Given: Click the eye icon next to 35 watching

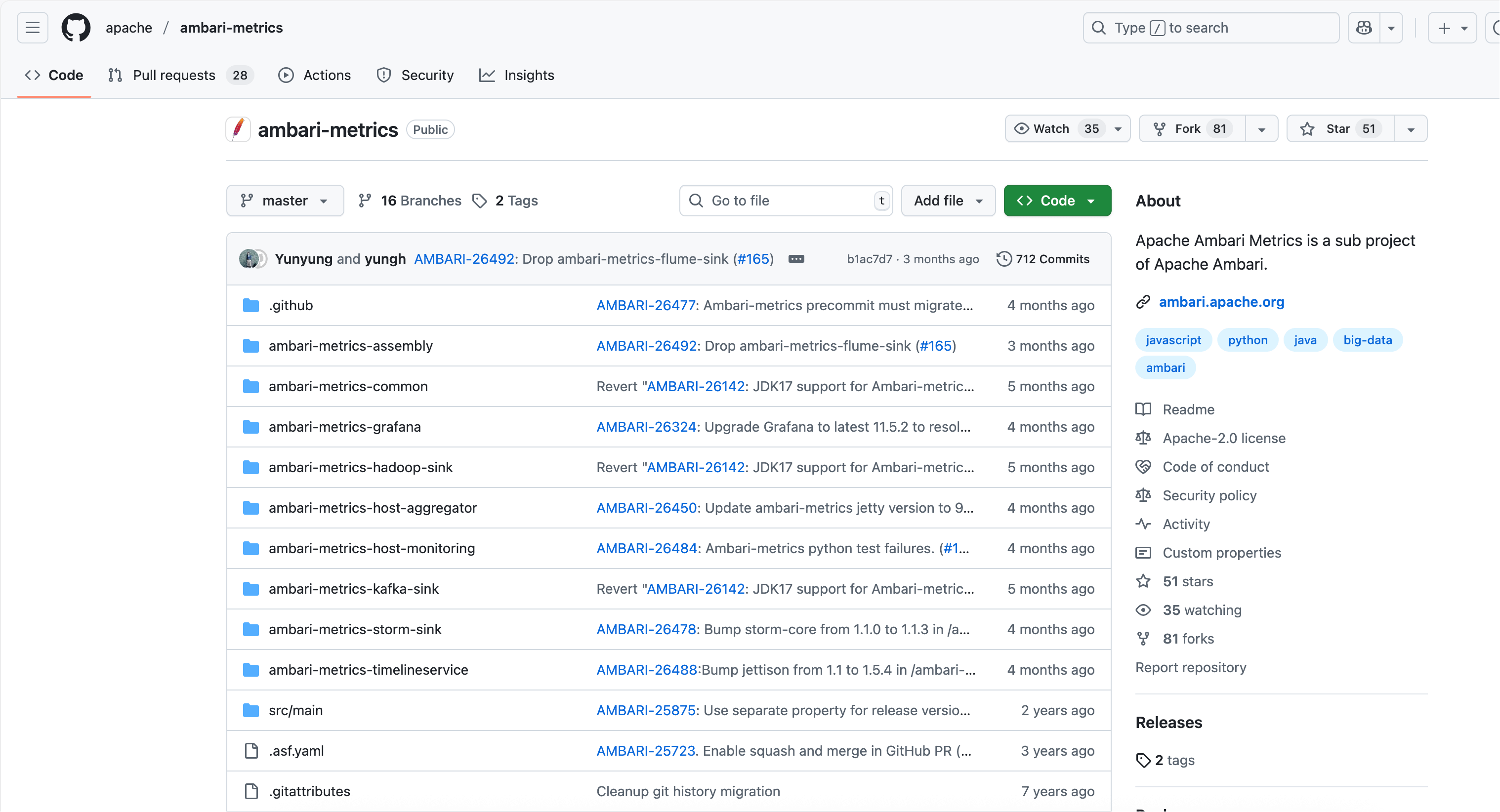Looking at the screenshot, I should tap(1143, 609).
